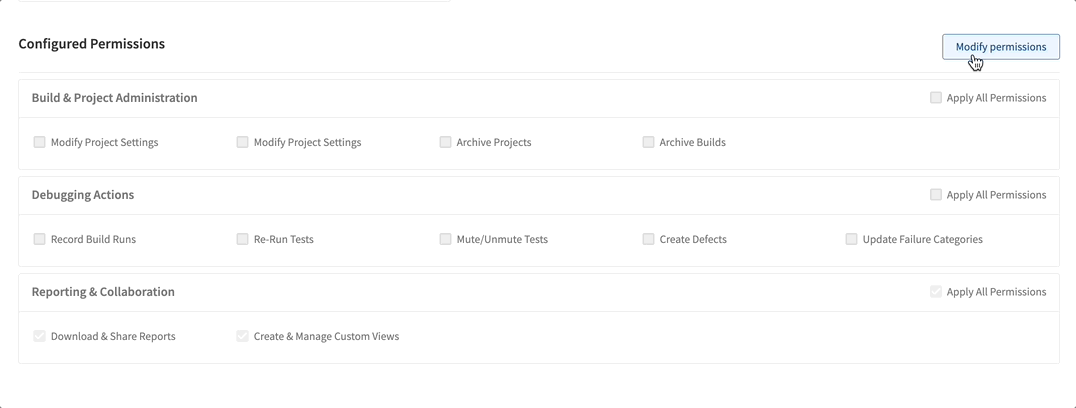Viewport: 1076px width, 408px height.
Task: Enable Apply All Permissions for Debugging Actions
Action: point(936,195)
